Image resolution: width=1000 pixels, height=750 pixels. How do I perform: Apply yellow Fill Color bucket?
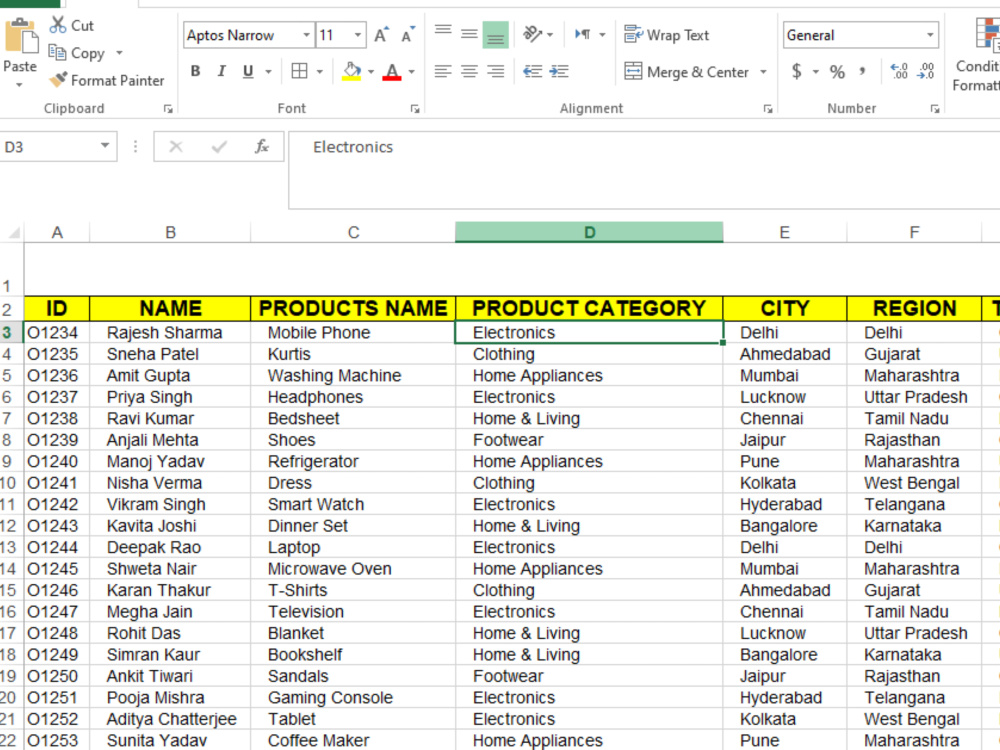[x=351, y=71]
